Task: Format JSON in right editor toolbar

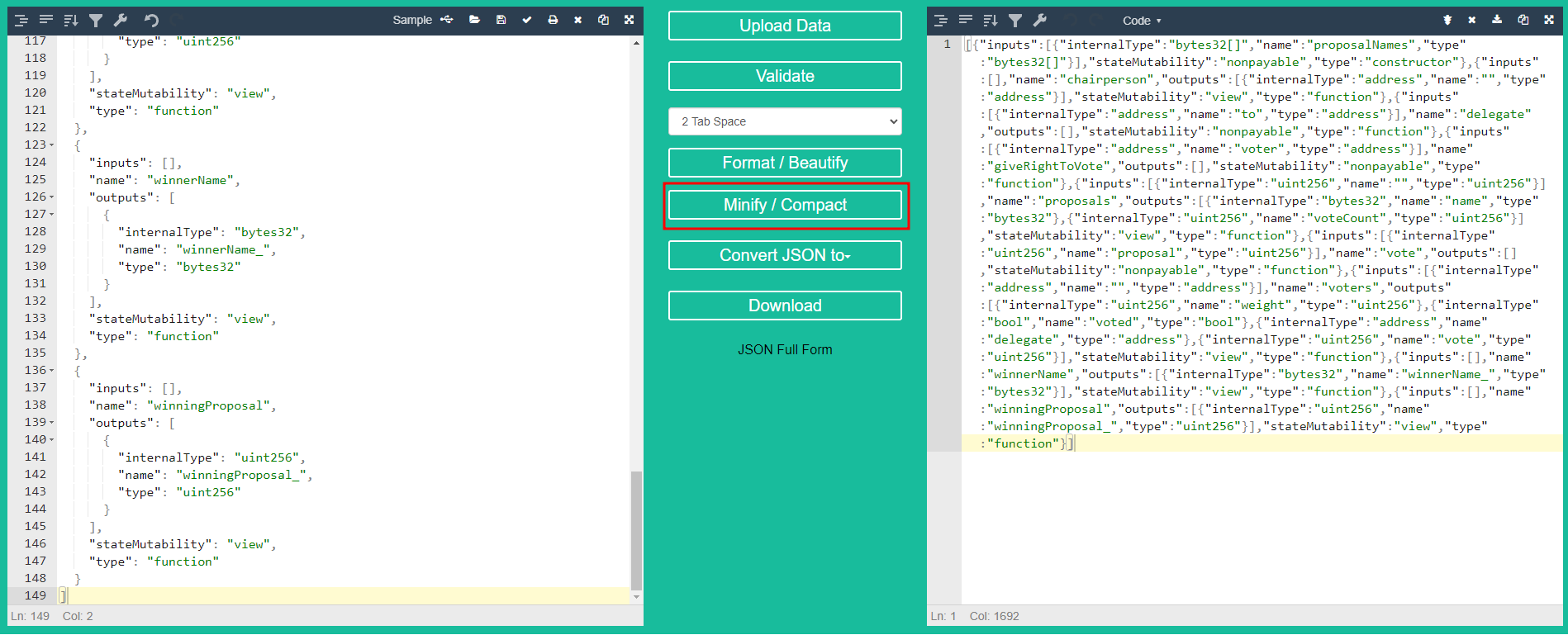Action: [941, 20]
